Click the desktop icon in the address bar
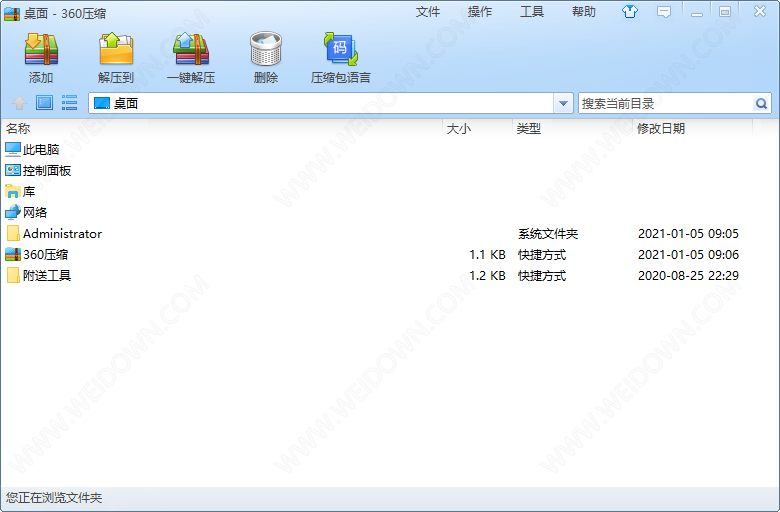This screenshot has height=512, width=780. click(101, 103)
